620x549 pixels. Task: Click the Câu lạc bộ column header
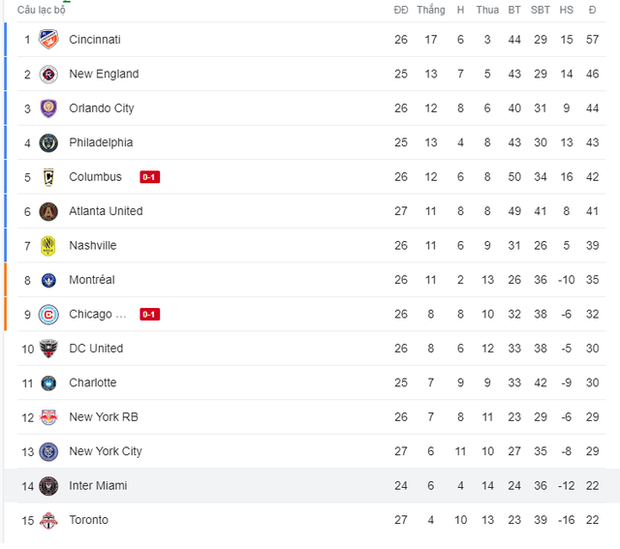[41, 10]
